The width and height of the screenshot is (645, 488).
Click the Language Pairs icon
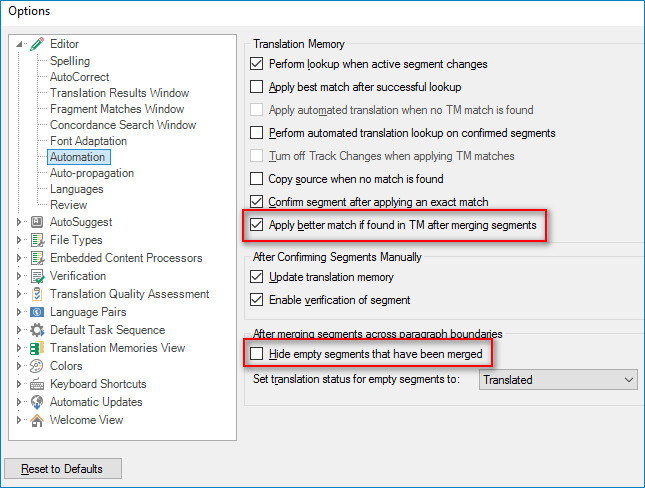[x=38, y=312]
